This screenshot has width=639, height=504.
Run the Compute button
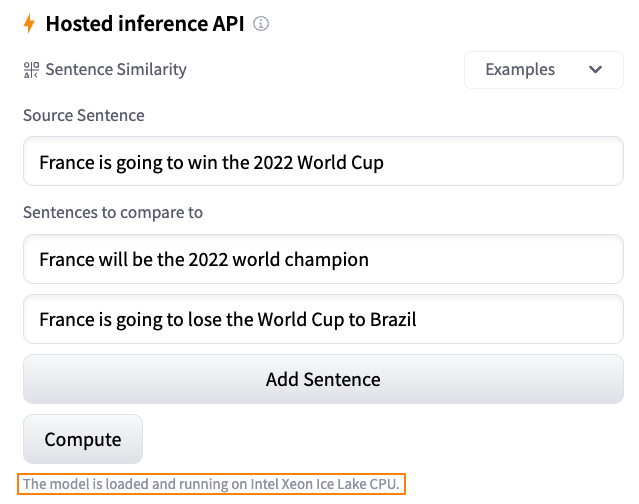tap(83, 440)
